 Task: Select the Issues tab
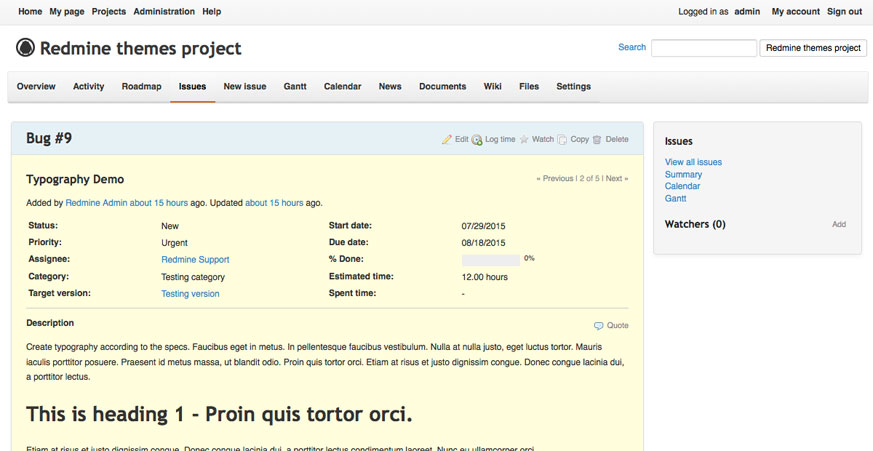193,86
